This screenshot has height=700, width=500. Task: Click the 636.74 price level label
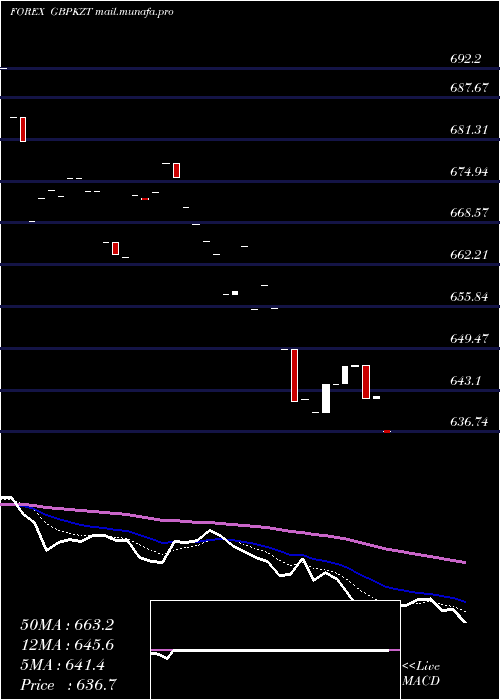coord(469,422)
